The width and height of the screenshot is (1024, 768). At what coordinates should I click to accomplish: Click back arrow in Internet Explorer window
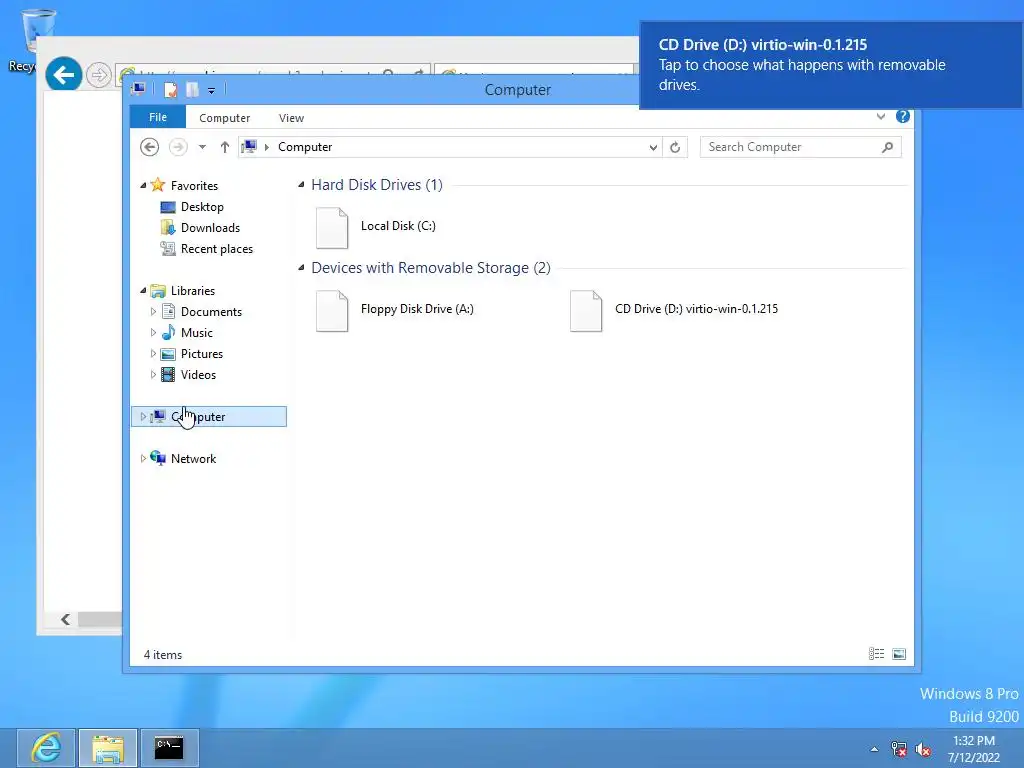(63, 75)
